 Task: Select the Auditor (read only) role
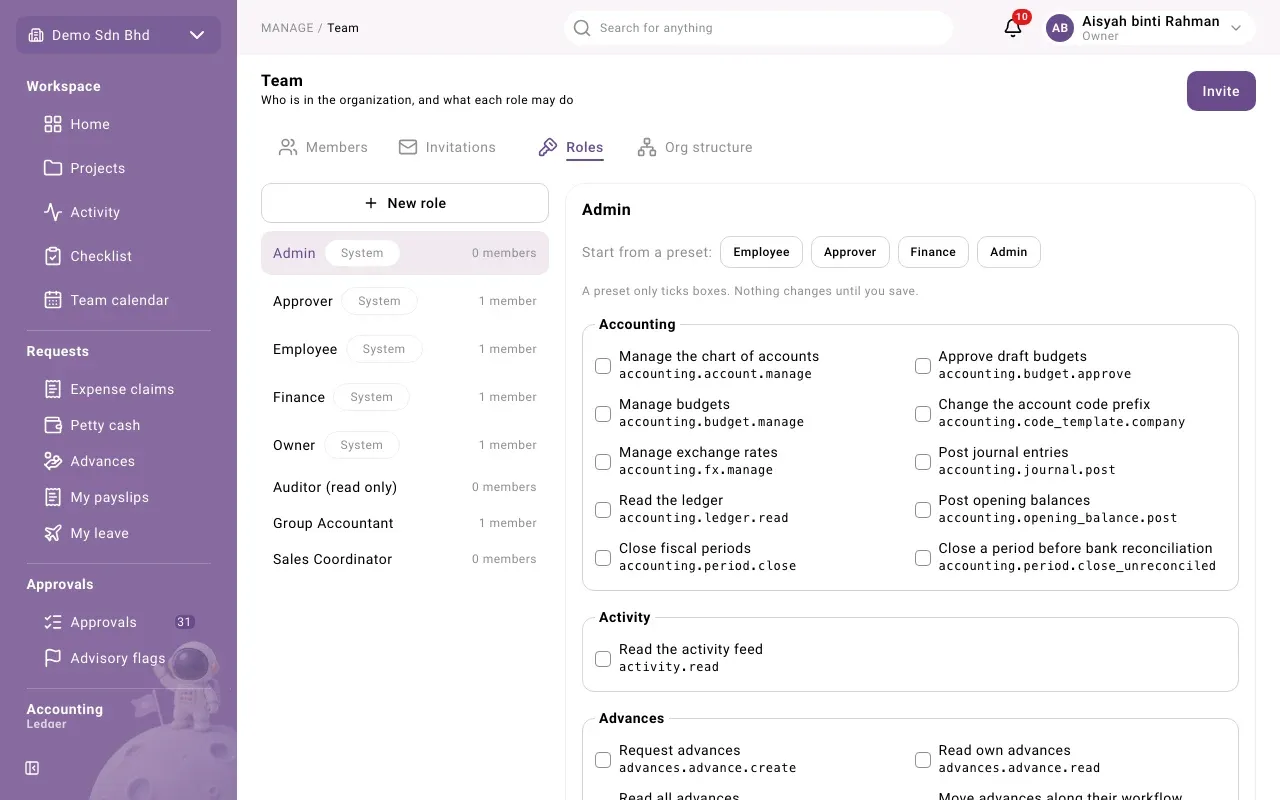point(405,487)
